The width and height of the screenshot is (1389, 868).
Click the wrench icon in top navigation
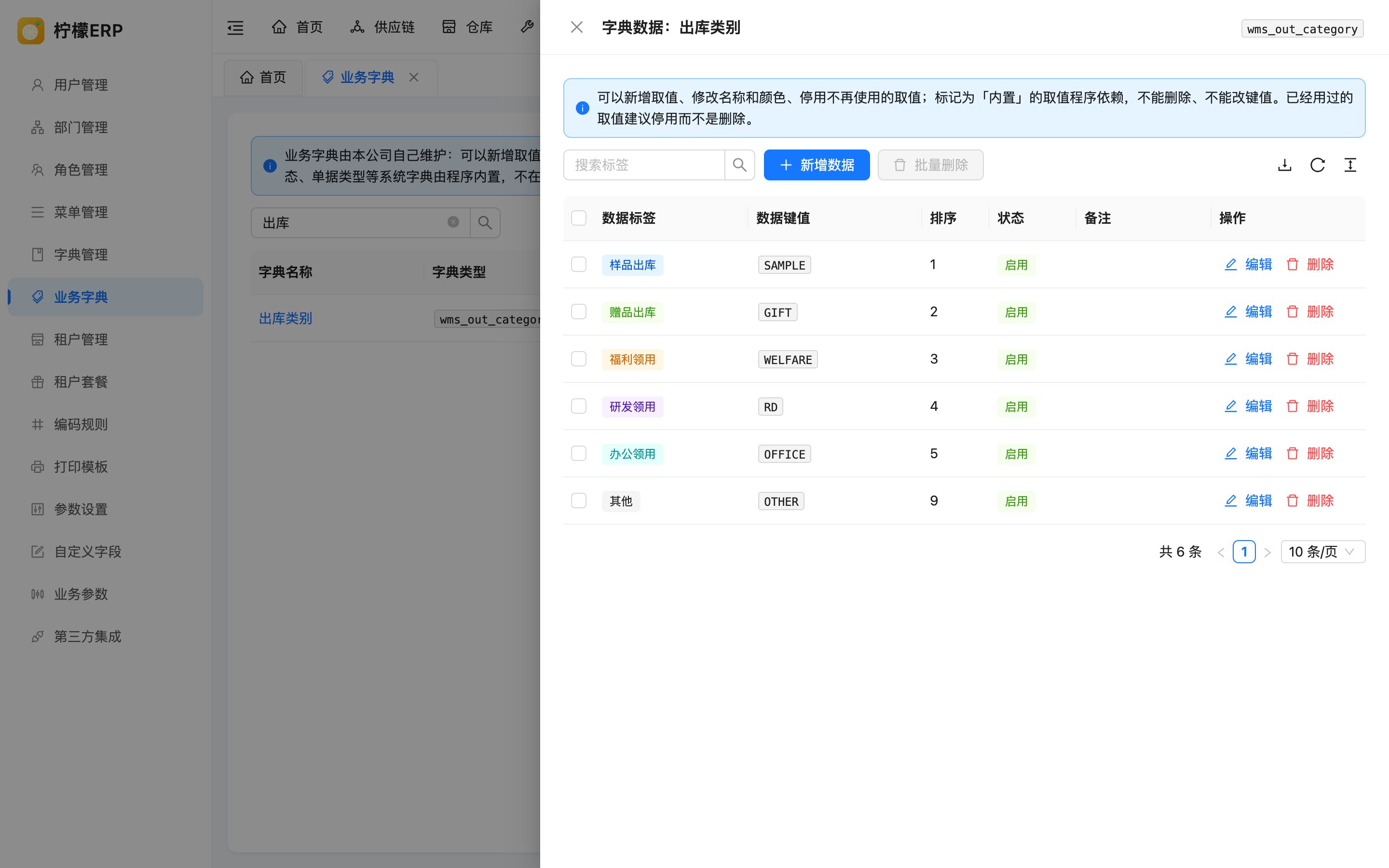pyautogui.click(x=527, y=27)
